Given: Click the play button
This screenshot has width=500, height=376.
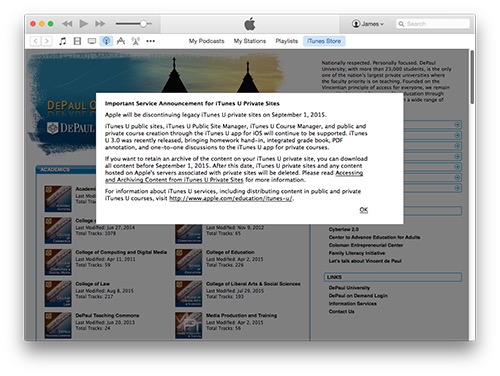Looking at the screenshot, I should point(84,24).
